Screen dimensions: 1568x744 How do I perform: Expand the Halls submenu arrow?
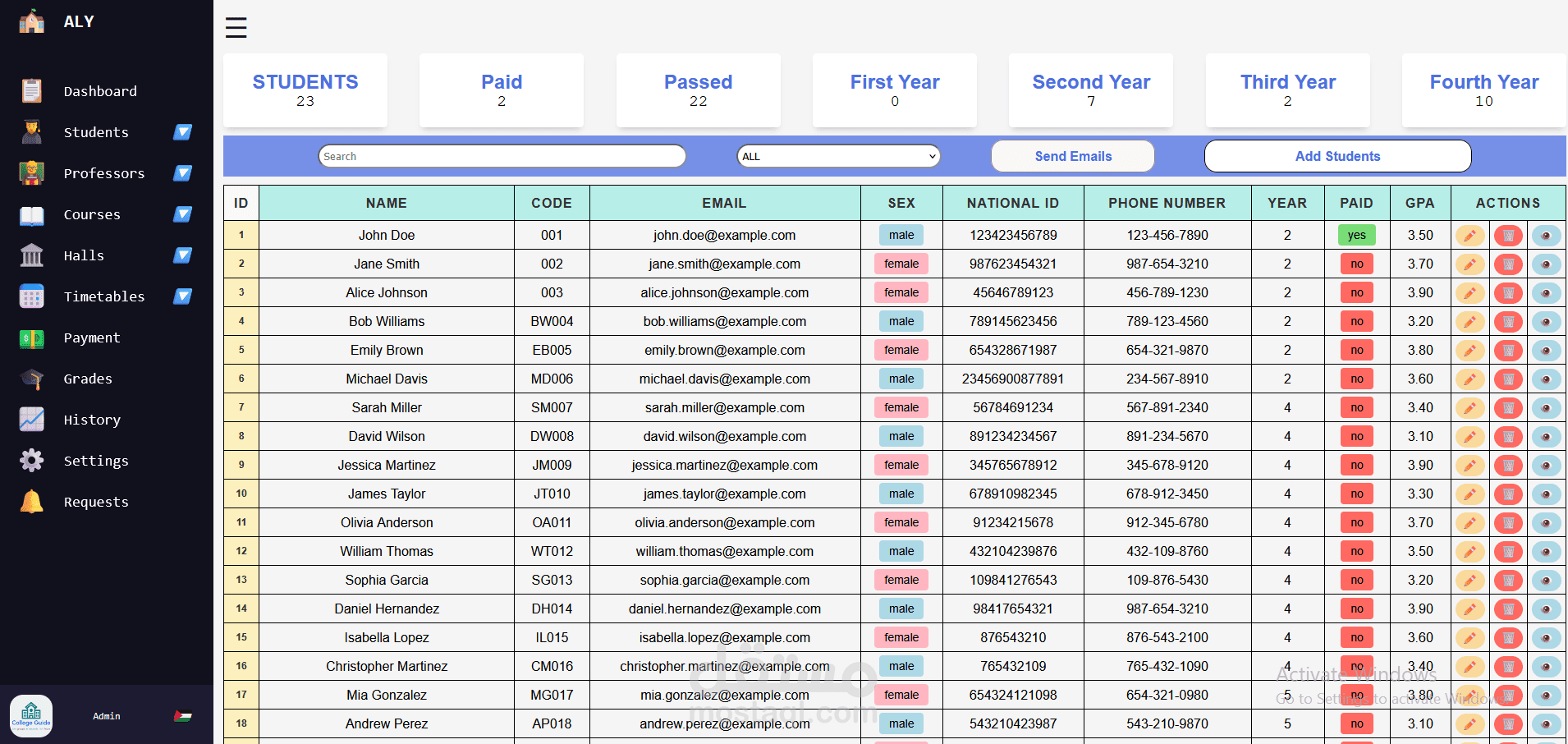(x=182, y=255)
